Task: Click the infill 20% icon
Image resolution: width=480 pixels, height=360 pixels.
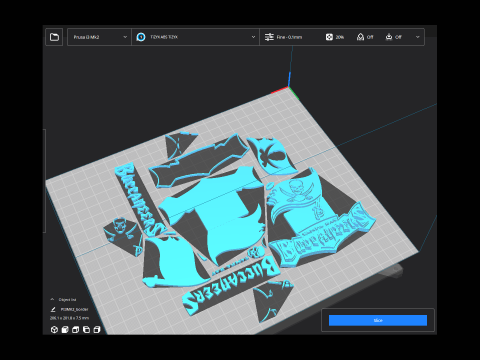Action: [x=329, y=37]
